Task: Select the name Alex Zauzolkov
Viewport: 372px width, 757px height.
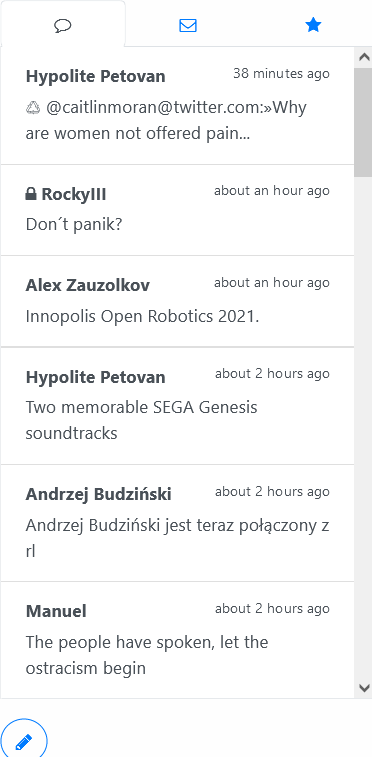Action: 87,285
